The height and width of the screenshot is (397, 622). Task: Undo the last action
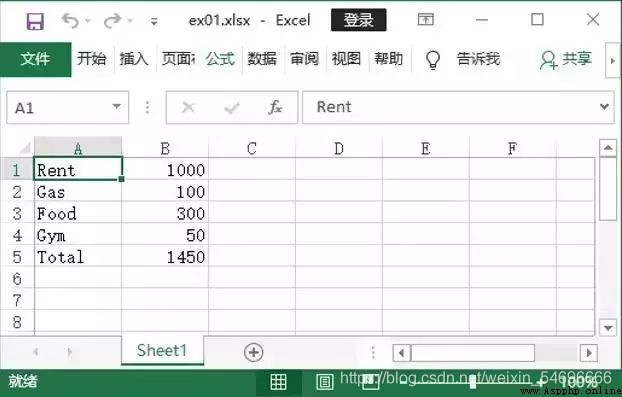click(x=70, y=20)
